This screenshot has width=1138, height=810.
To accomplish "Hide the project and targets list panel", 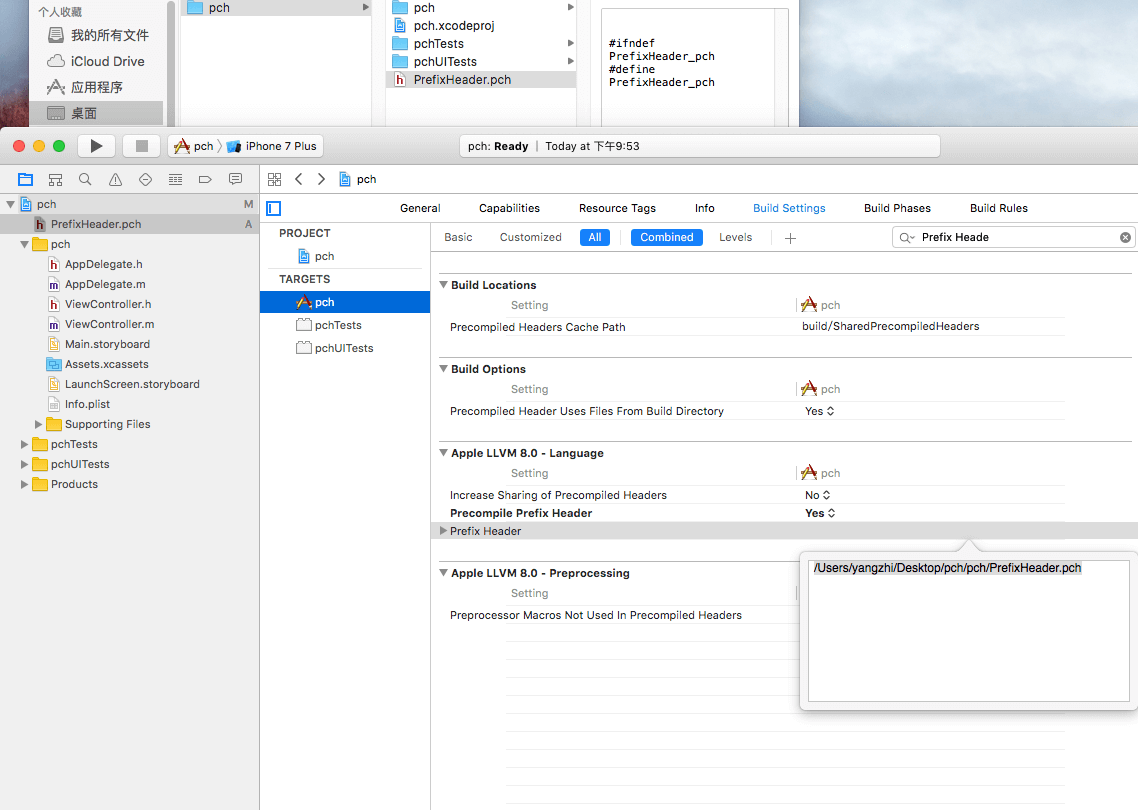I will (x=274, y=208).
